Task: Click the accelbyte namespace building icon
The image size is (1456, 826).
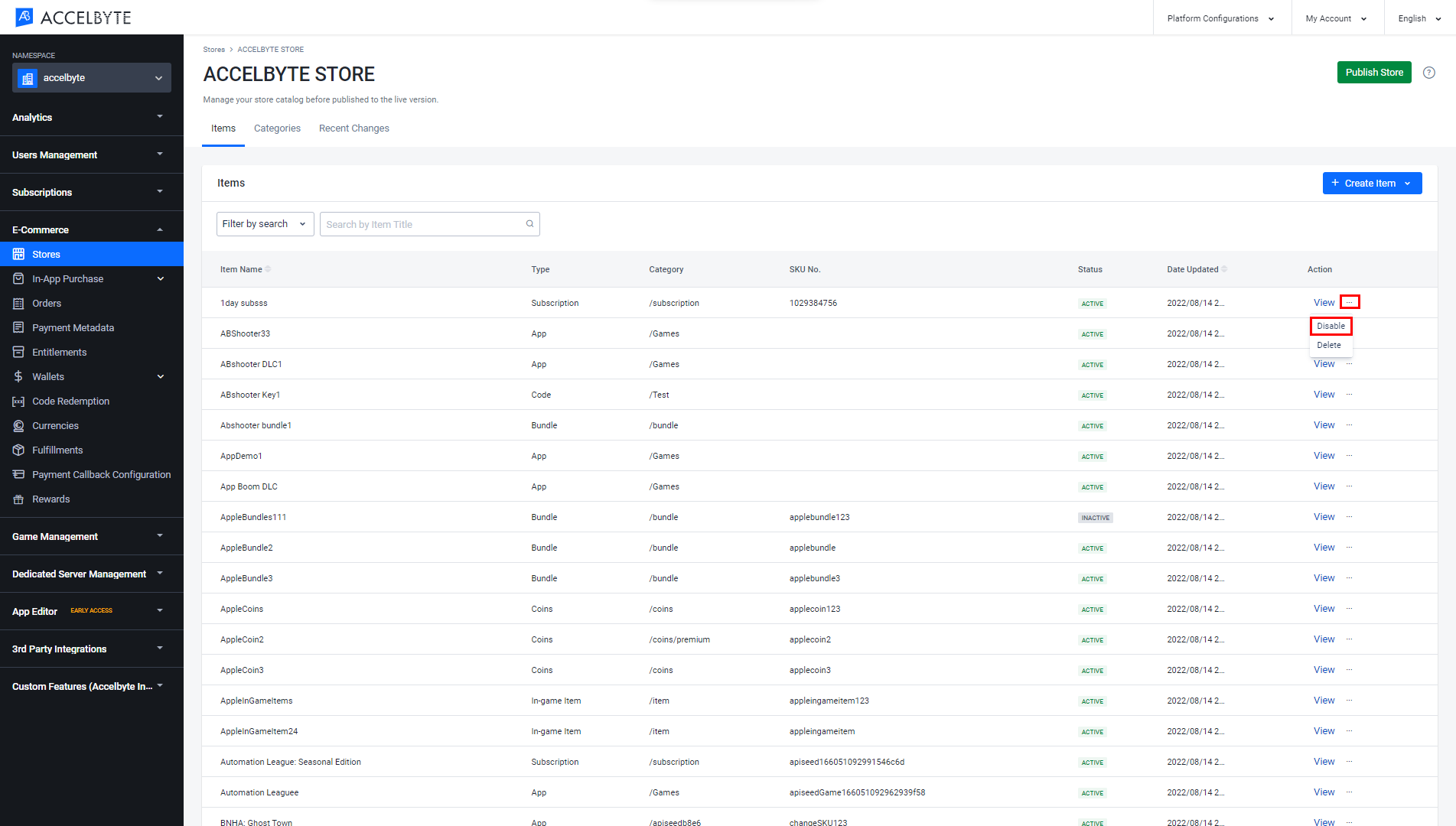Action: coord(28,78)
